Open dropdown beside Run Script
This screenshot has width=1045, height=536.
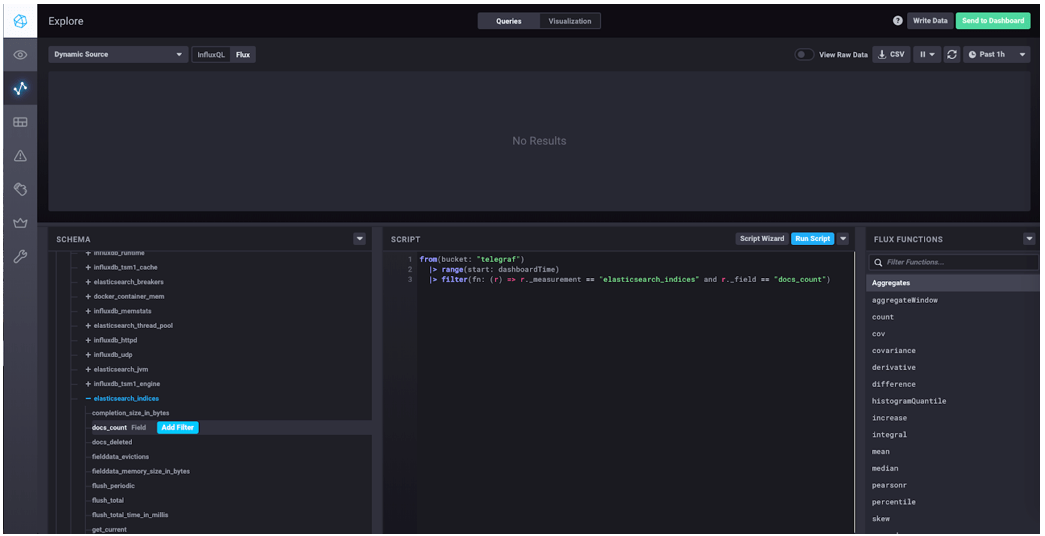coord(843,239)
